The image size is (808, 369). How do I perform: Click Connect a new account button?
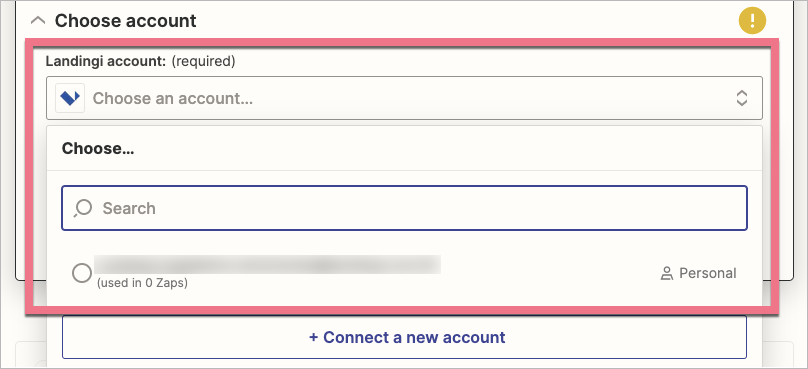404,337
